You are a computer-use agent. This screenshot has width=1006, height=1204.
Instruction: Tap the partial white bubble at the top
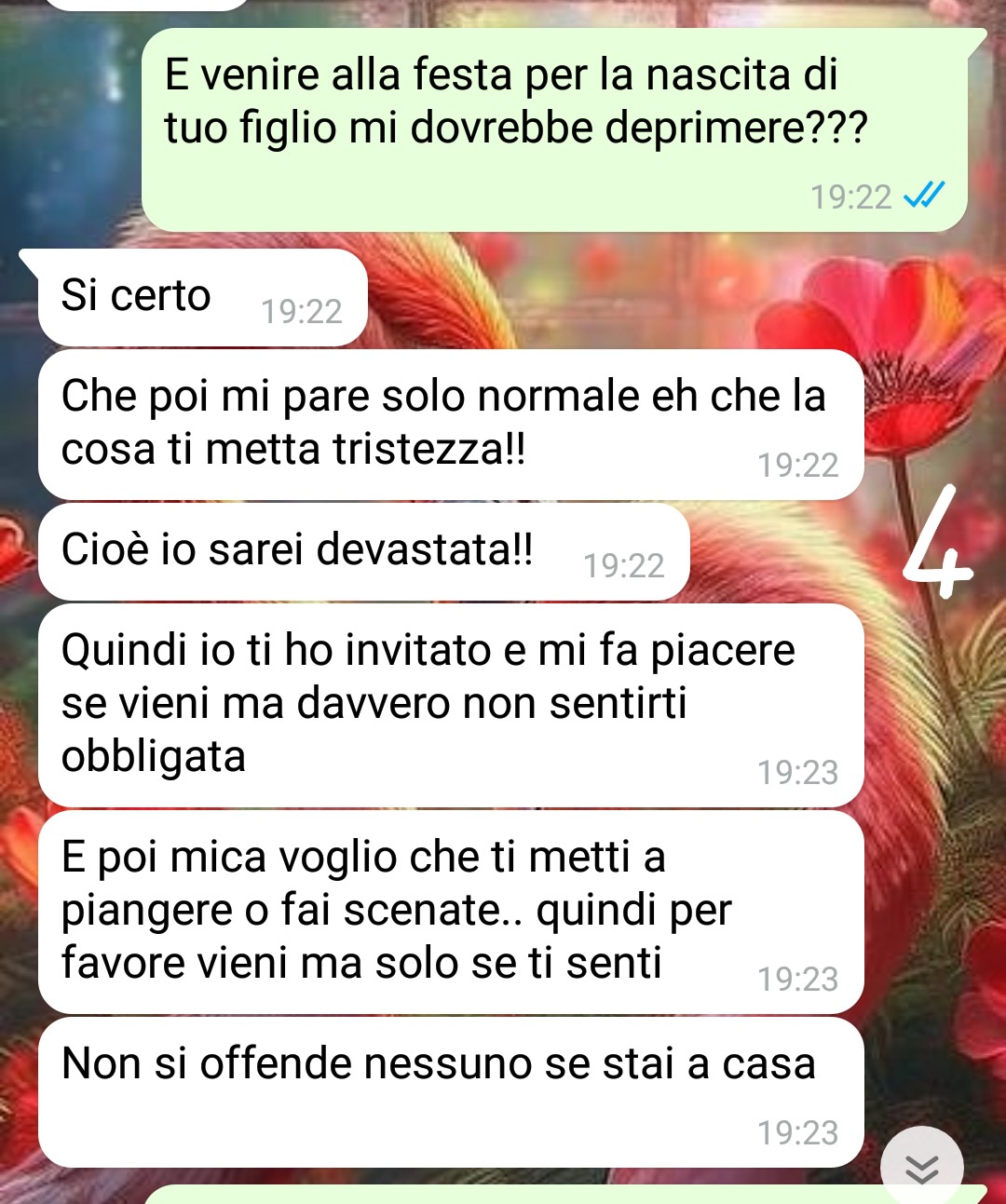(147, 5)
